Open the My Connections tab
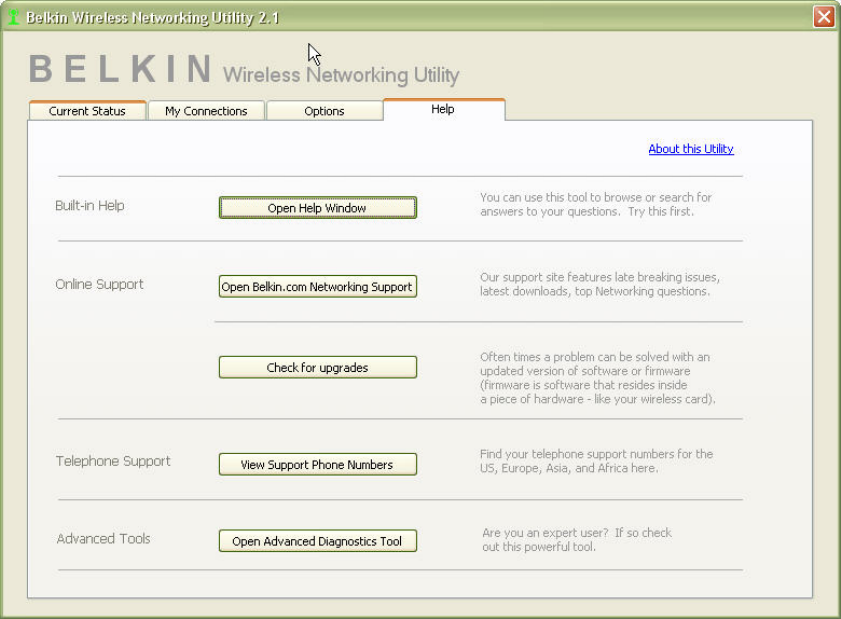841x619 pixels. [206, 110]
